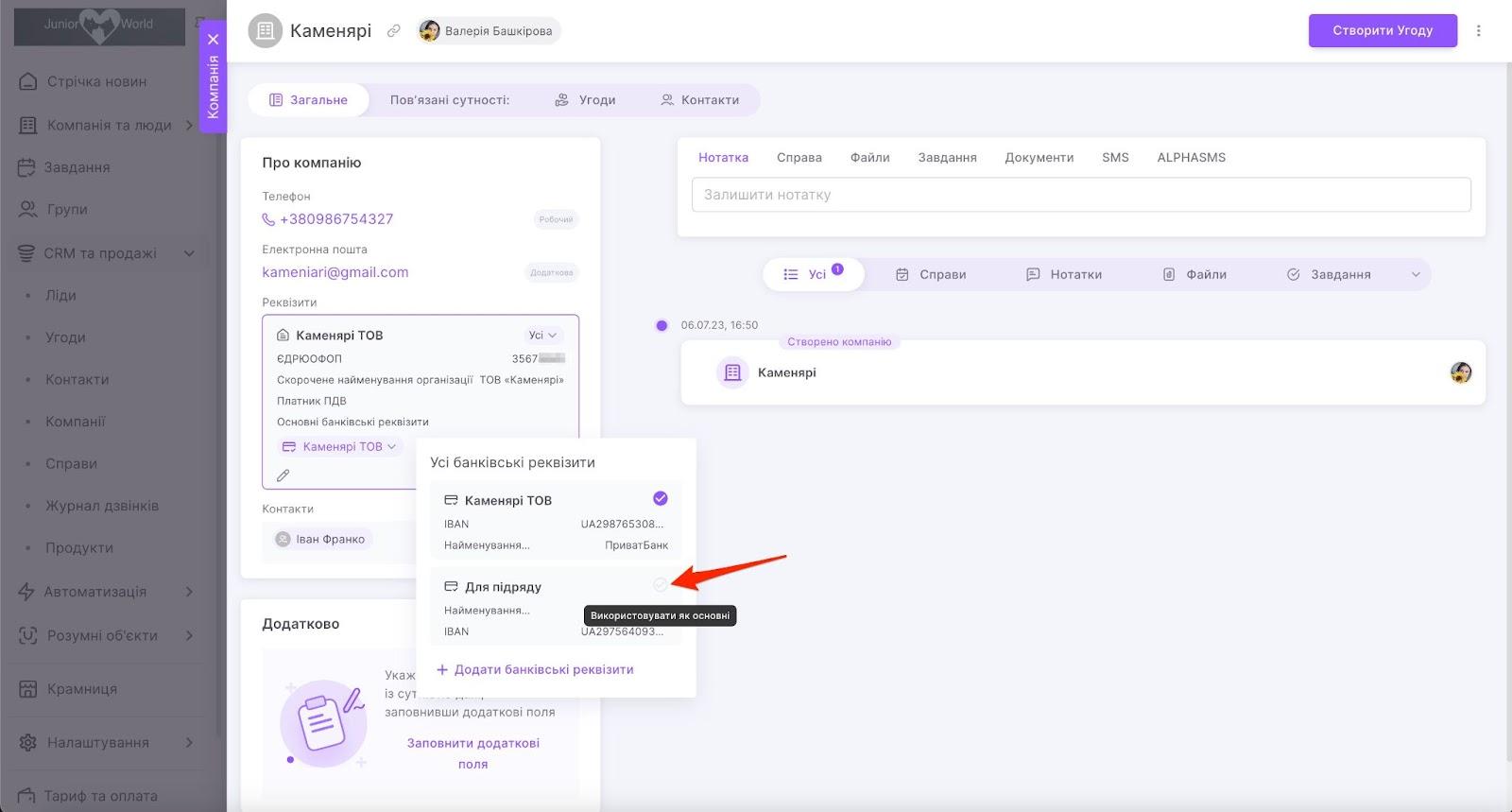The width and height of the screenshot is (1512, 812).
Task: Click the phone icon beside +380986754327
Action: [x=268, y=219]
